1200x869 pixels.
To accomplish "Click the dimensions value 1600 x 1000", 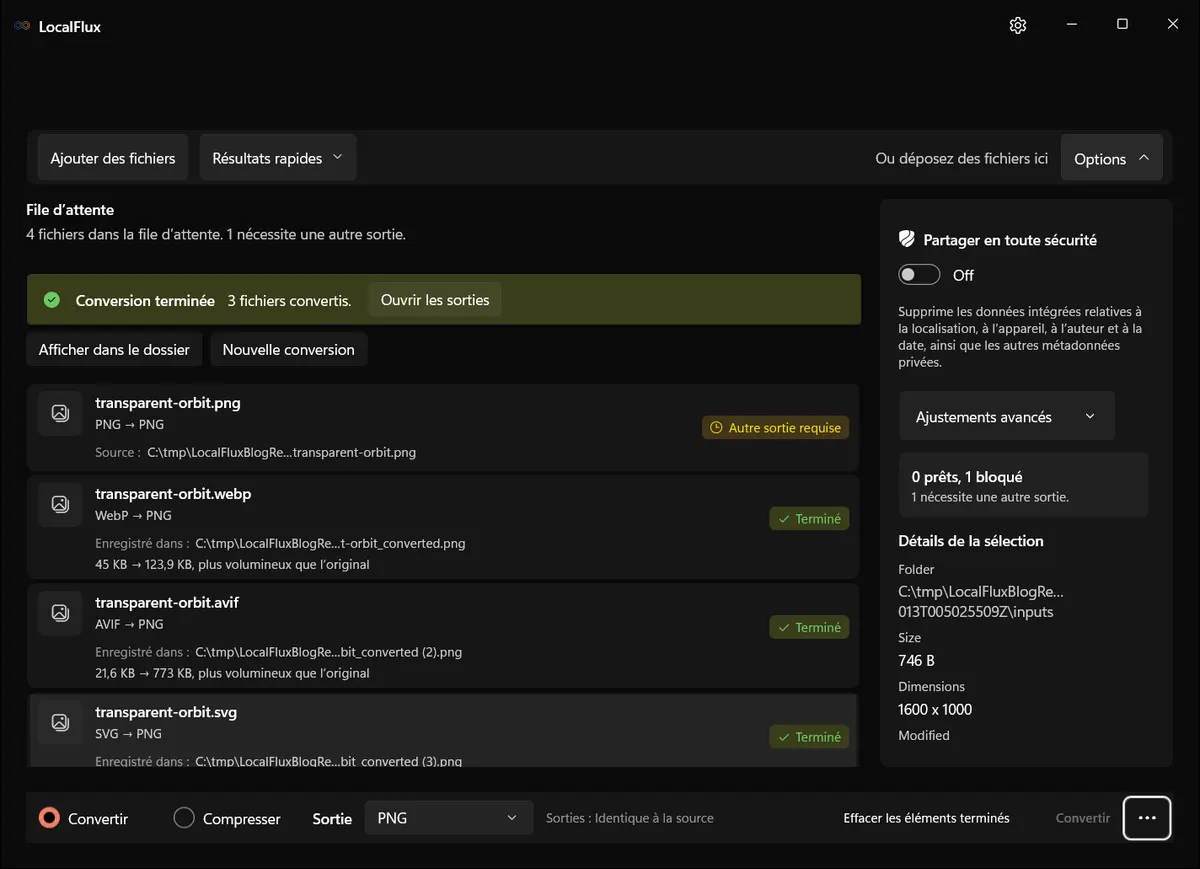I will tap(935, 709).
